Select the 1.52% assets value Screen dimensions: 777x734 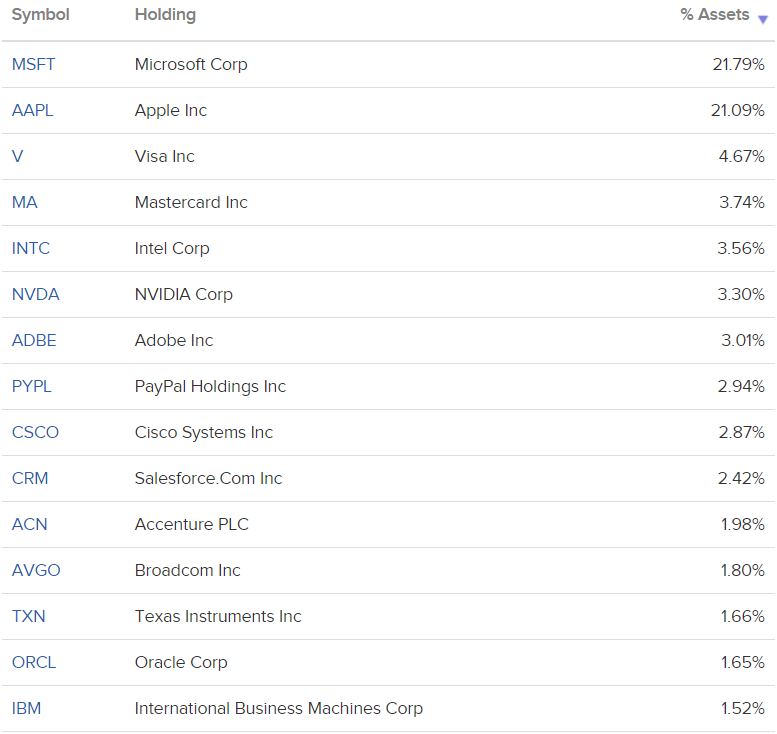[743, 709]
